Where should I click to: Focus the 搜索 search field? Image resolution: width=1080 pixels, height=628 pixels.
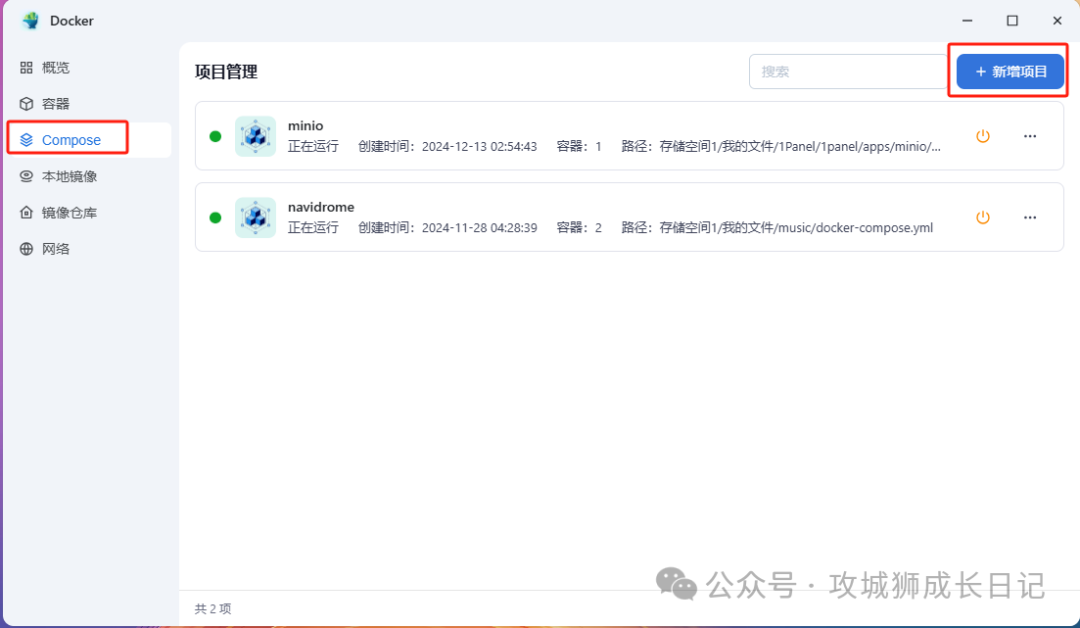click(x=848, y=72)
